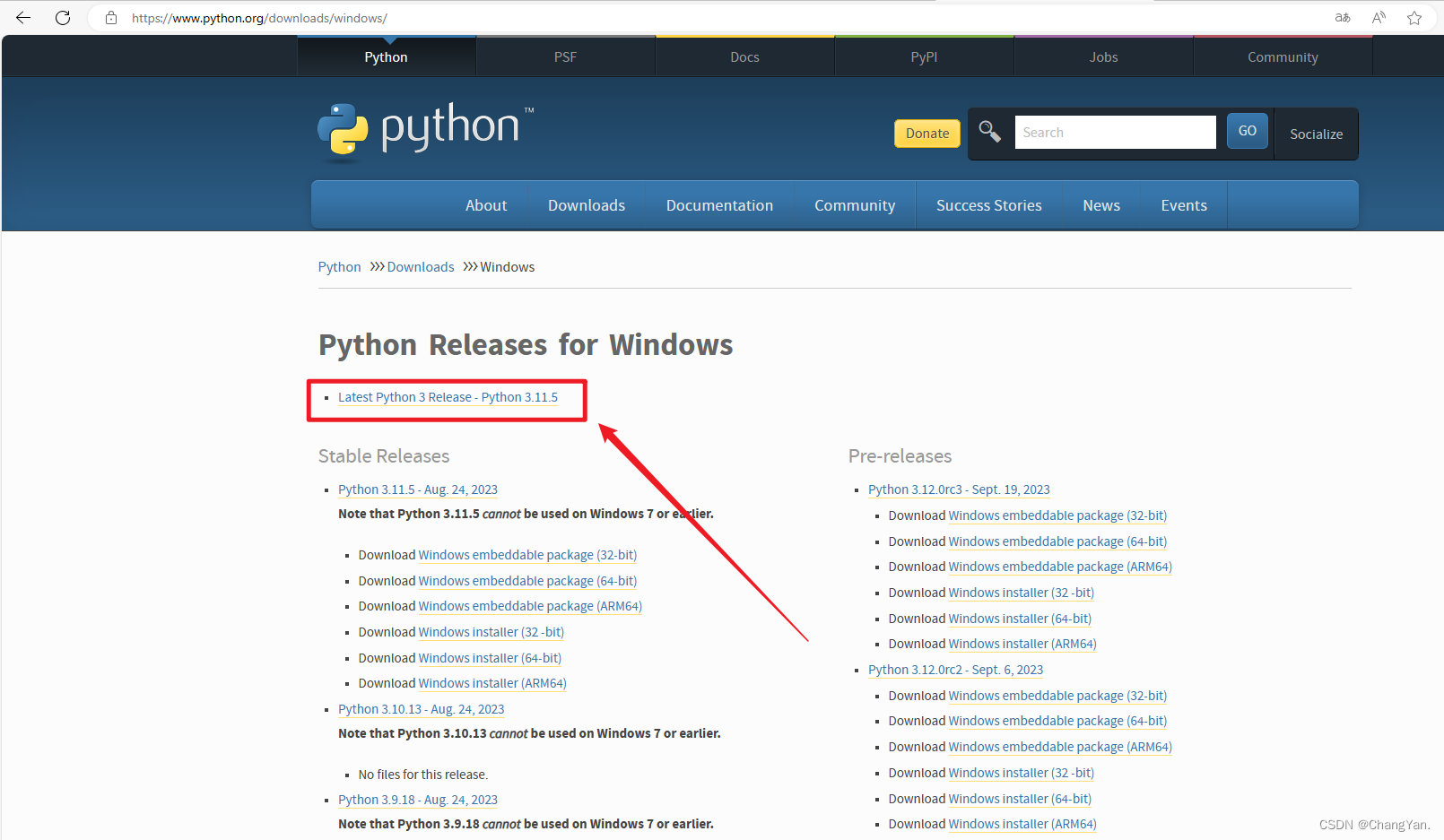
Task: Download 3.11.5 Windows installer (ARM64)
Action: [492, 683]
